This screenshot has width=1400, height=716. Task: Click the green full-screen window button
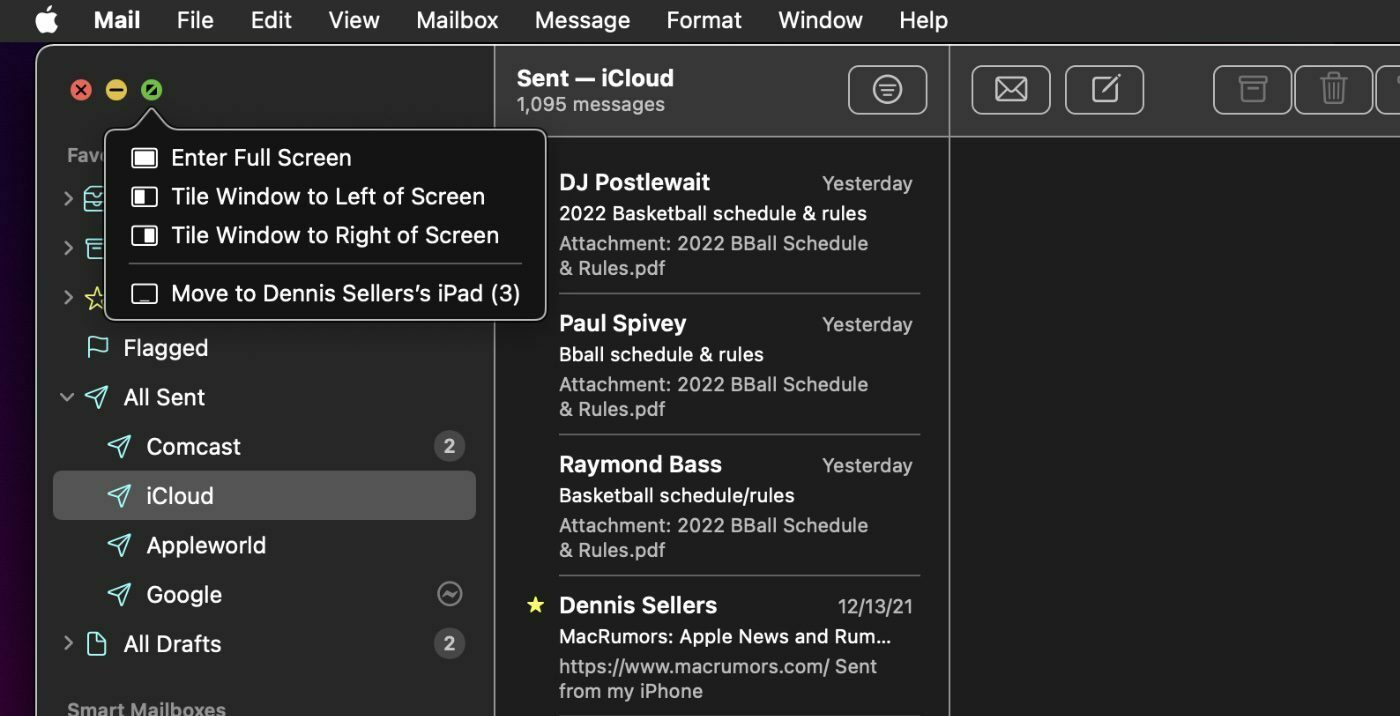pos(151,90)
